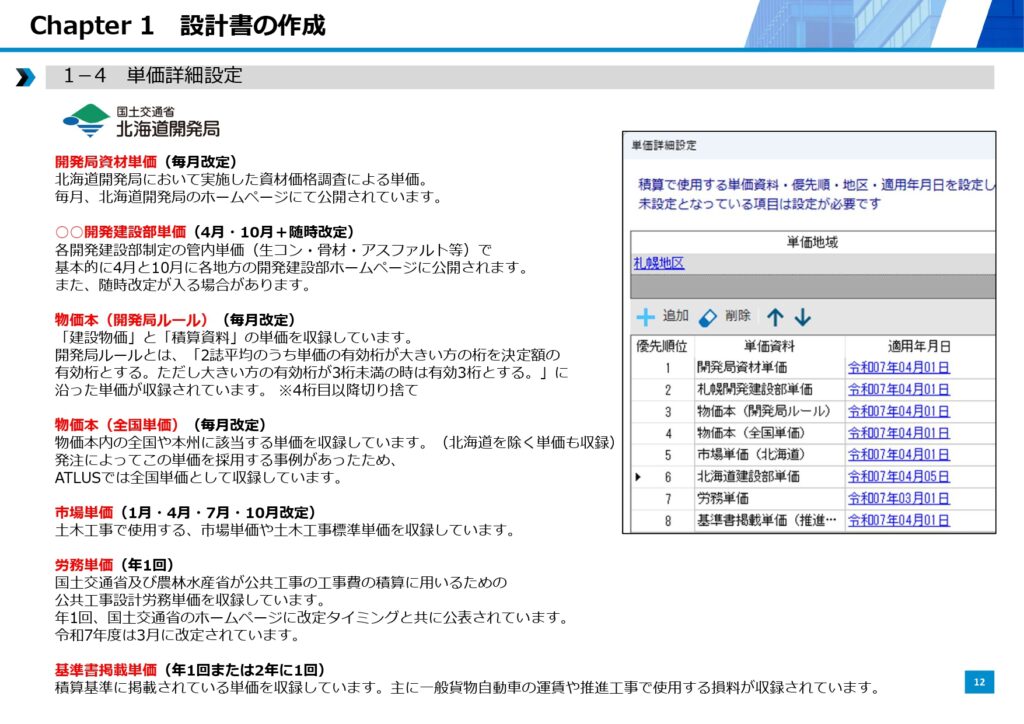Open the date link for 市場単価（北海道）
This screenshot has width=1024, height=724.
click(x=898, y=455)
